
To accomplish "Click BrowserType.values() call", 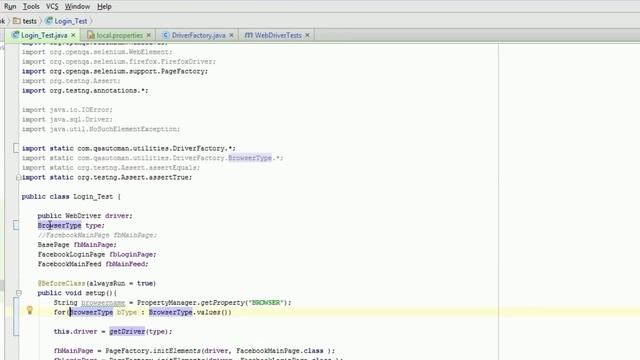I will click(x=190, y=312).
